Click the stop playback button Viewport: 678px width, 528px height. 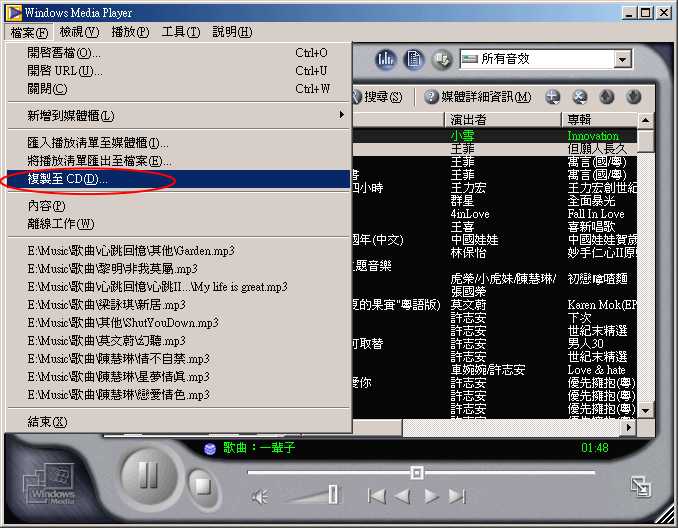[x=202, y=486]
